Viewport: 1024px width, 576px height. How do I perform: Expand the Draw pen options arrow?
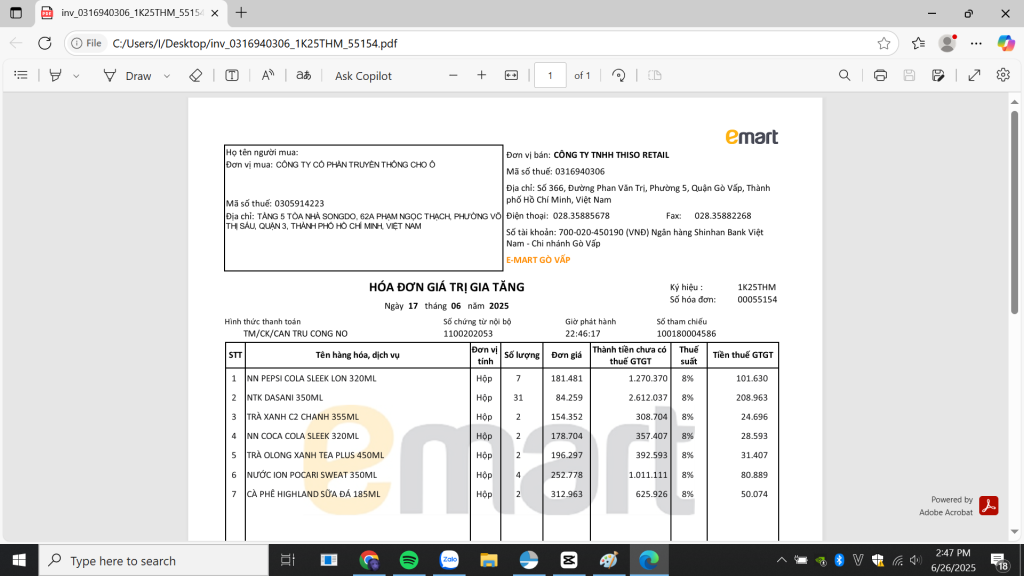pyautogui.click(x=167, y=76)
